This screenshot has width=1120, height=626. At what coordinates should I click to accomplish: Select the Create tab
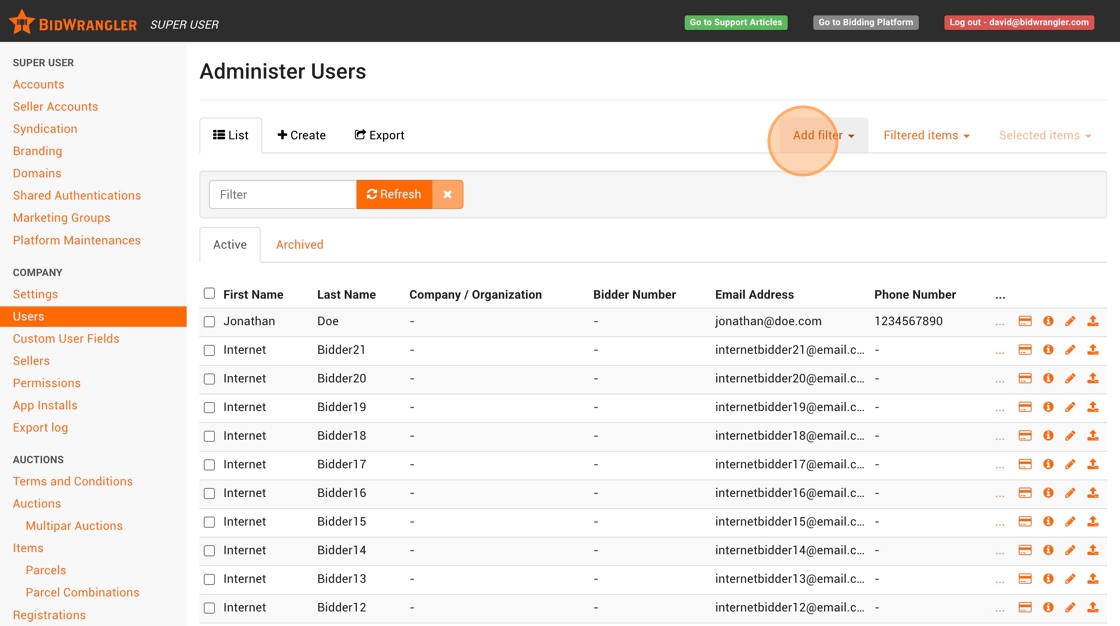click(x=302, y=136)
